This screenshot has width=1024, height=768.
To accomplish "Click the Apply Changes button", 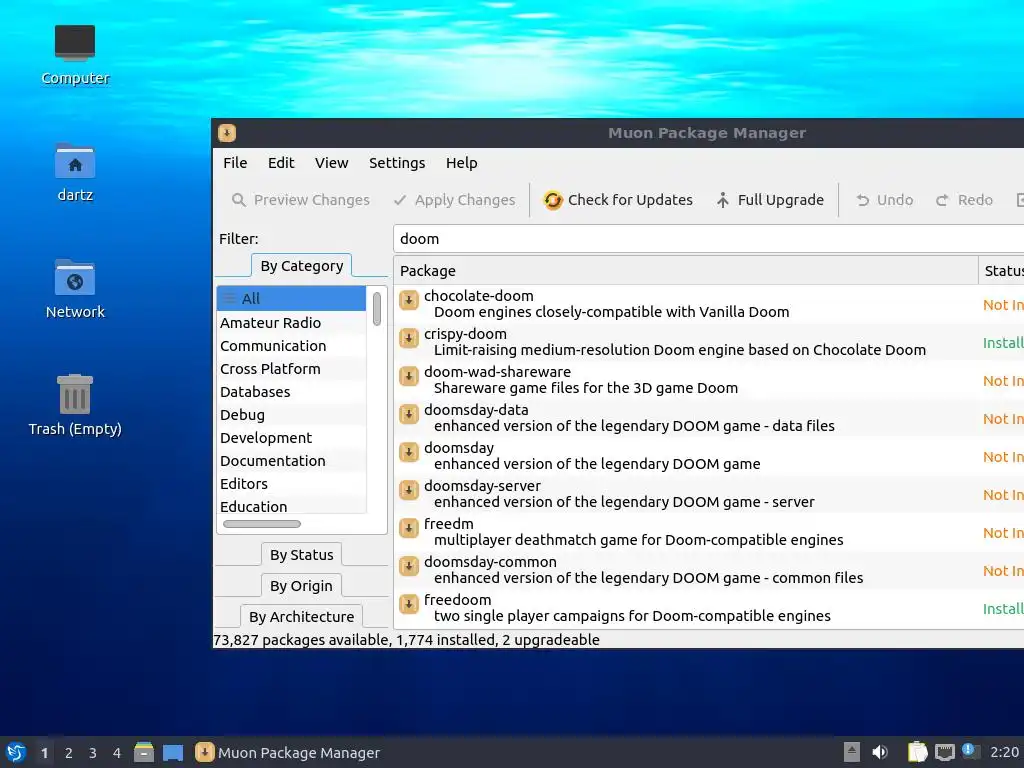I will 455,200.
